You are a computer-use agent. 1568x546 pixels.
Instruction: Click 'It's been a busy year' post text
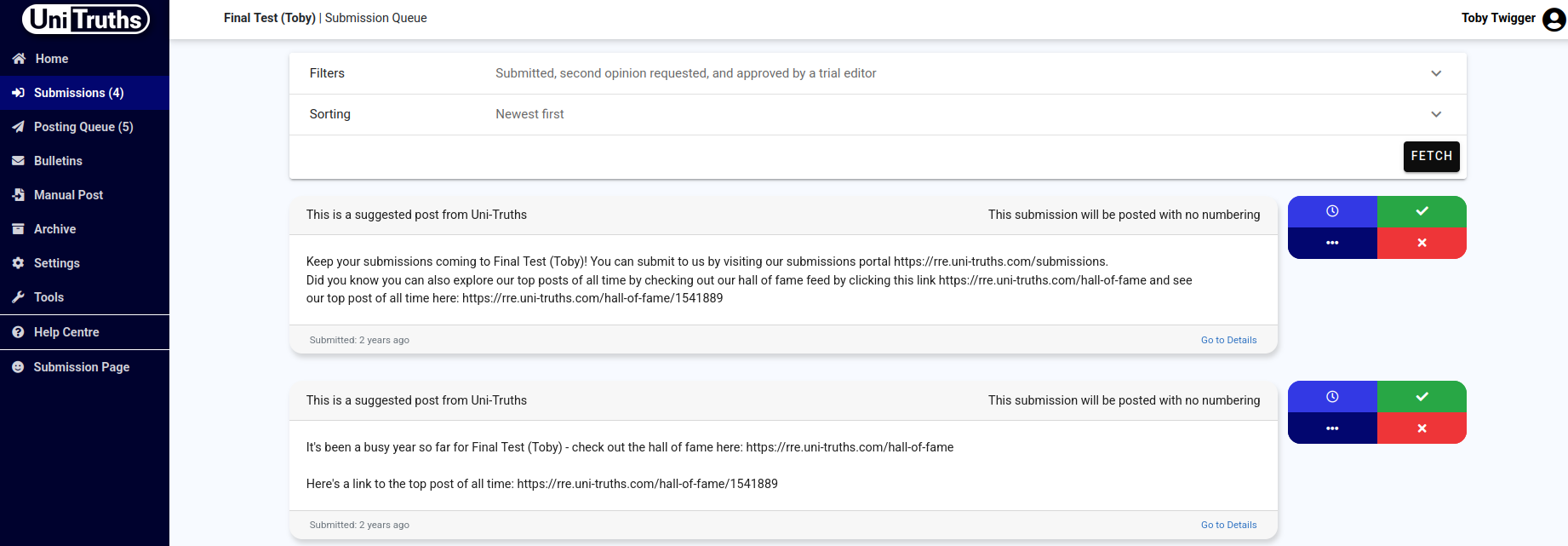[630, 447]
